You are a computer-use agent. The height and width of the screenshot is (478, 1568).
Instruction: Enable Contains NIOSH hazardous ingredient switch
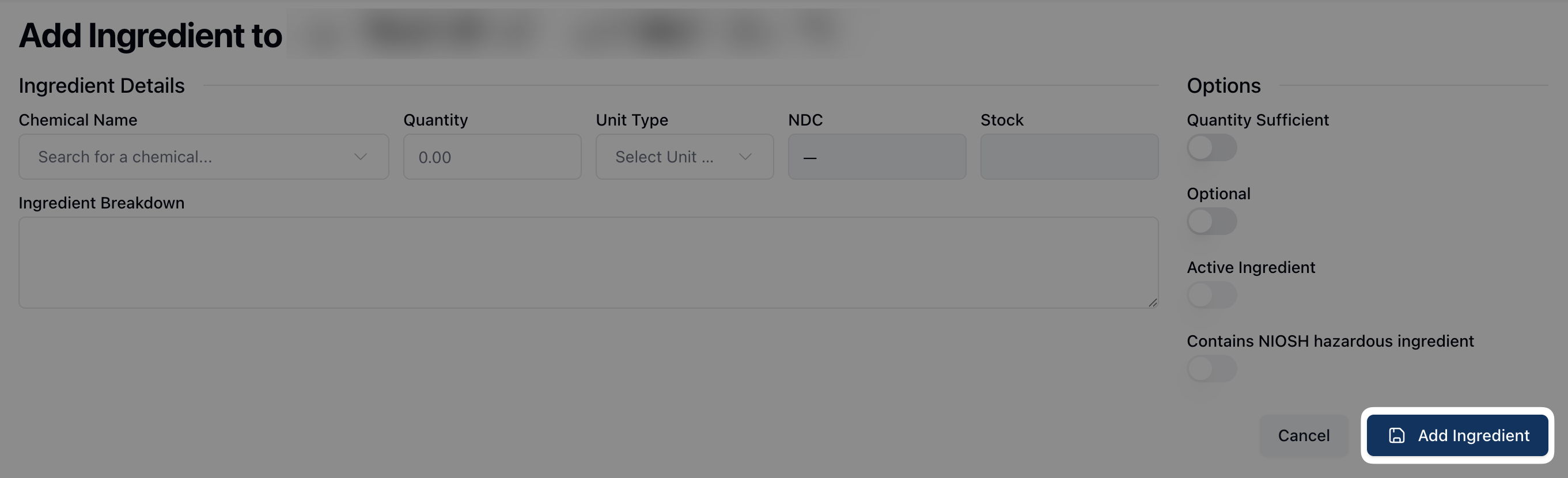pyautogui.click(x=1211, y=369)
